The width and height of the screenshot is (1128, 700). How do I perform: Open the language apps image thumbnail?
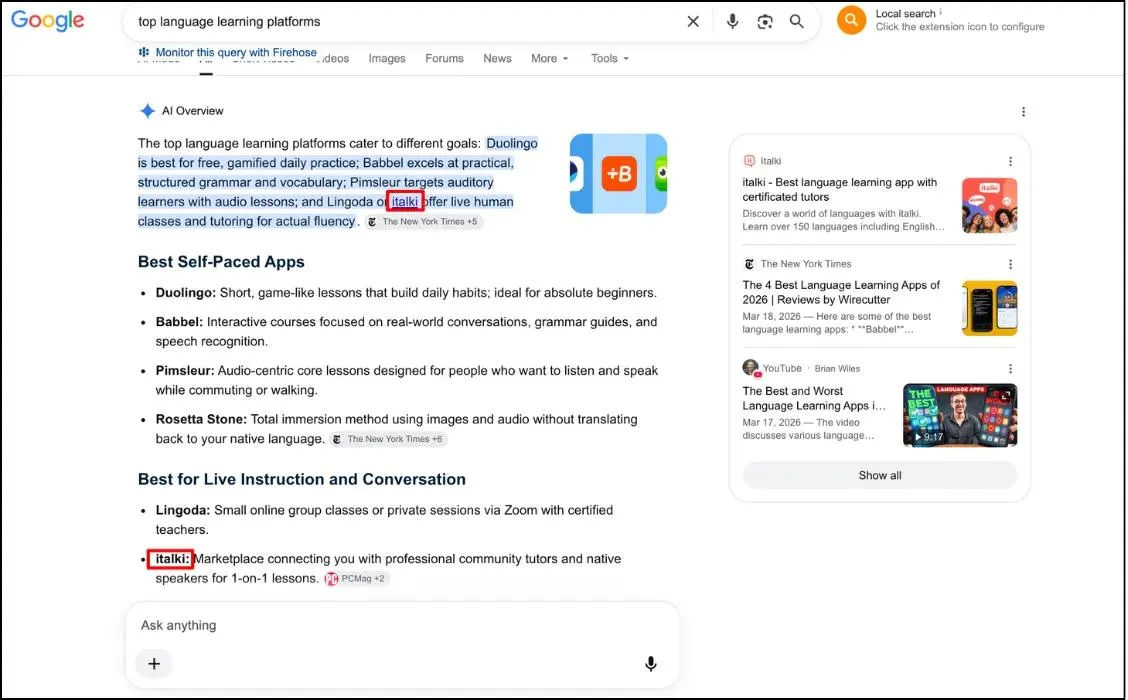[x=619, y=173]
